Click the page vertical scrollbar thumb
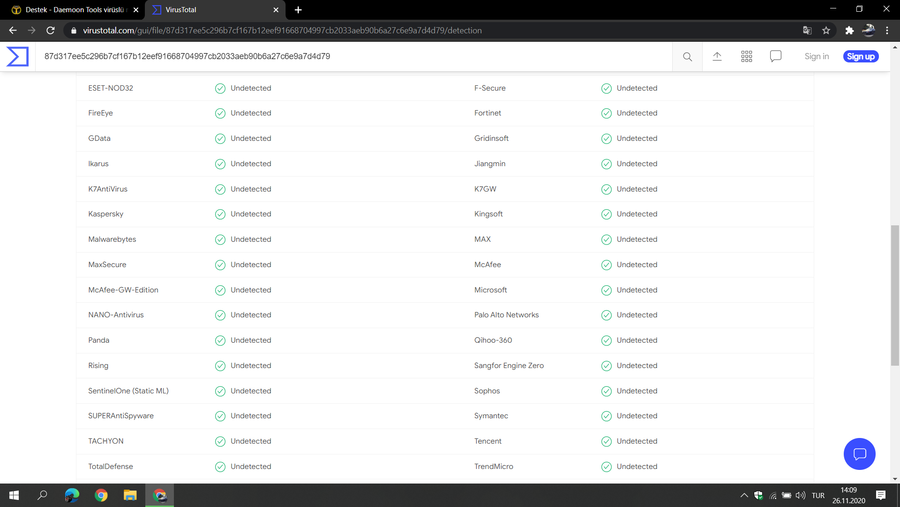The height and width of the screenshot is (507, 900). [894, 295]
